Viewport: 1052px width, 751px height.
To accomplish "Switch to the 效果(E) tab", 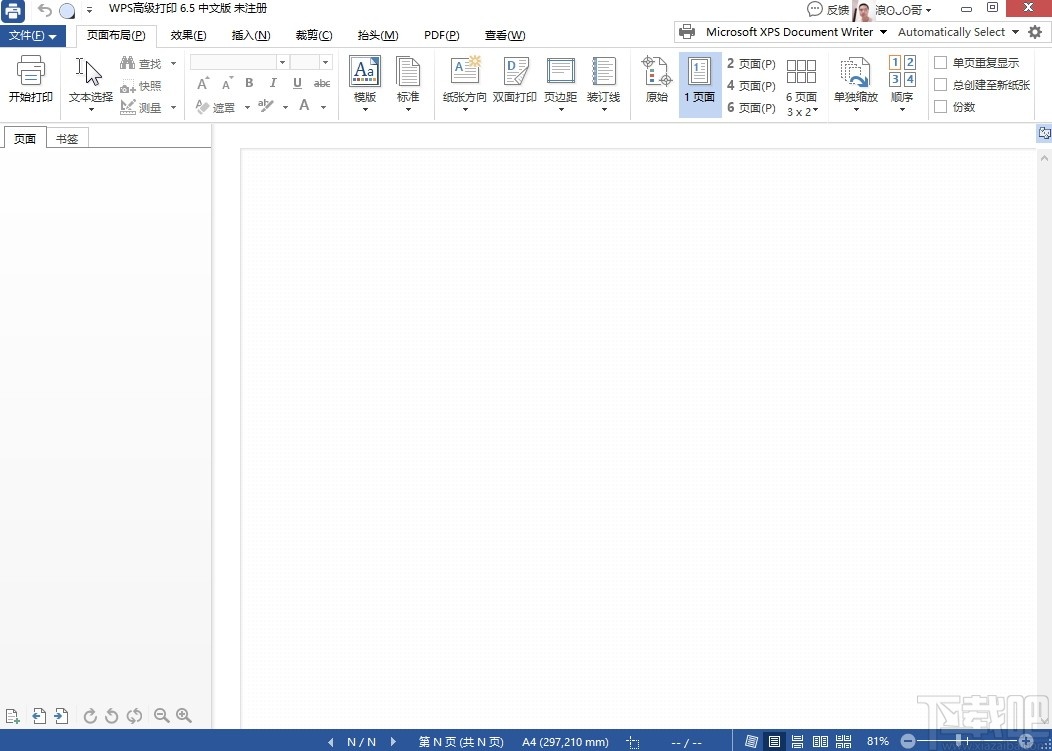I will 189,36.
